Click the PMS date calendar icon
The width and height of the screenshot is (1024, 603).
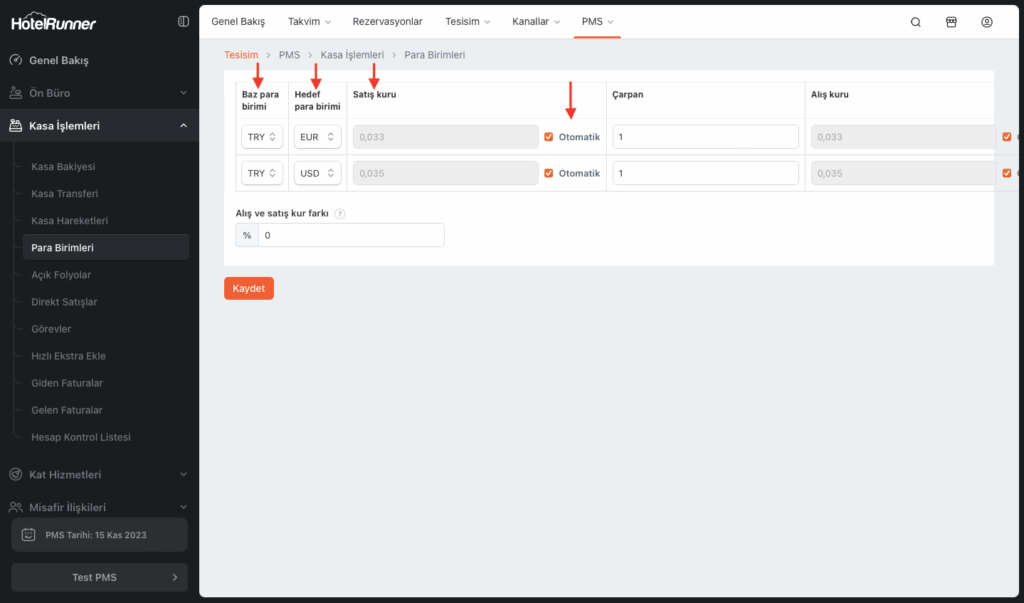tap(29, 535)
